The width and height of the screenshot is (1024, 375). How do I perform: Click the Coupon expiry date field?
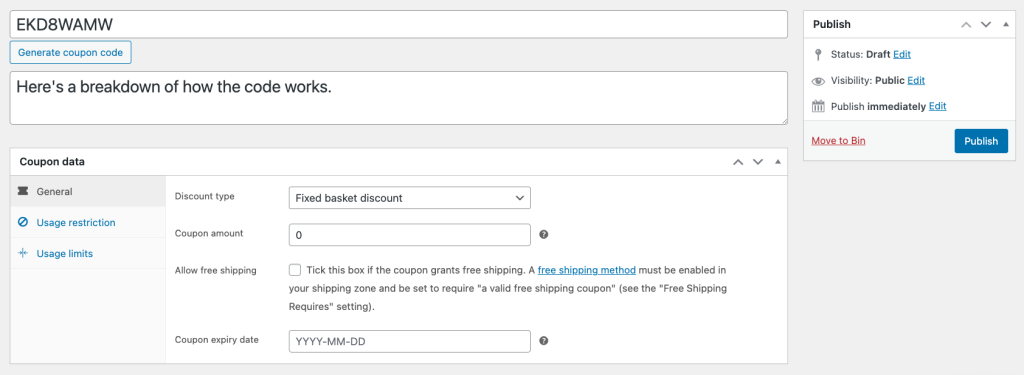(x=409, y=341)
